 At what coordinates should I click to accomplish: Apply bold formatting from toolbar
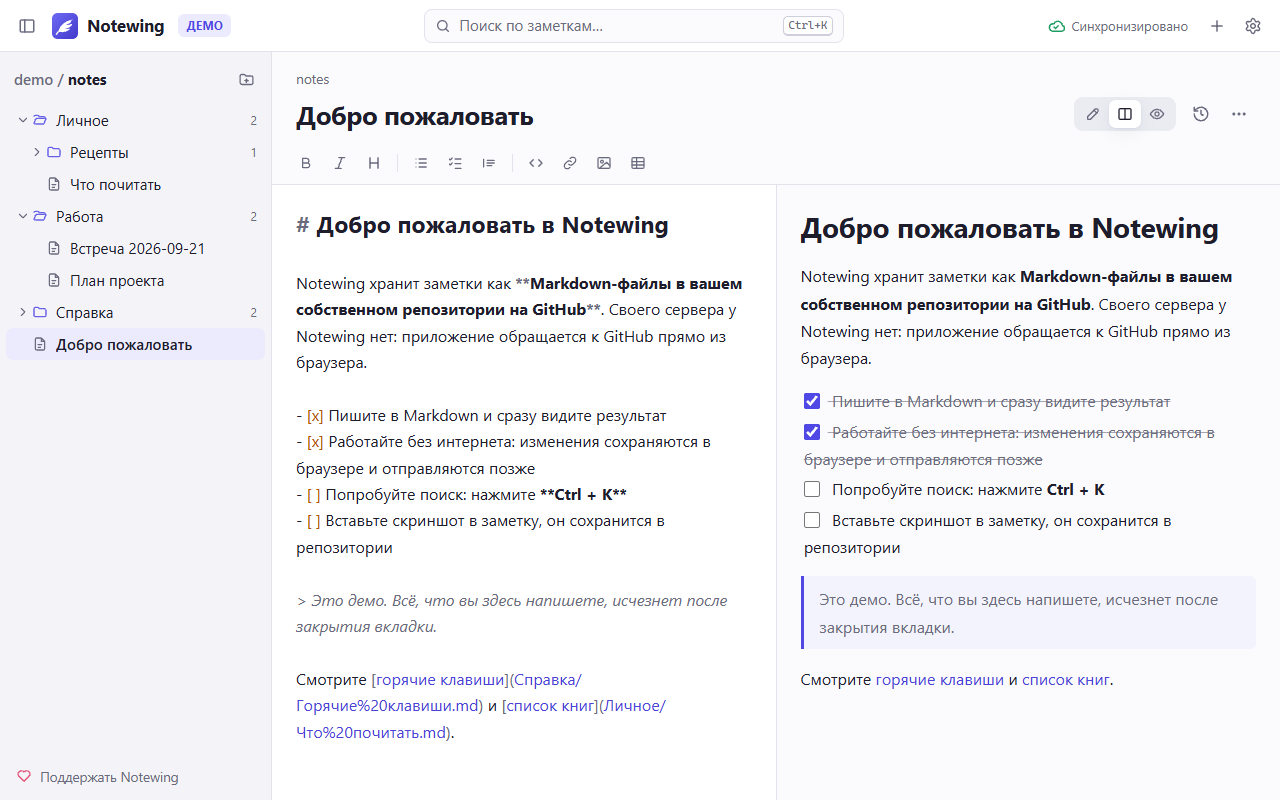point(306,163)
